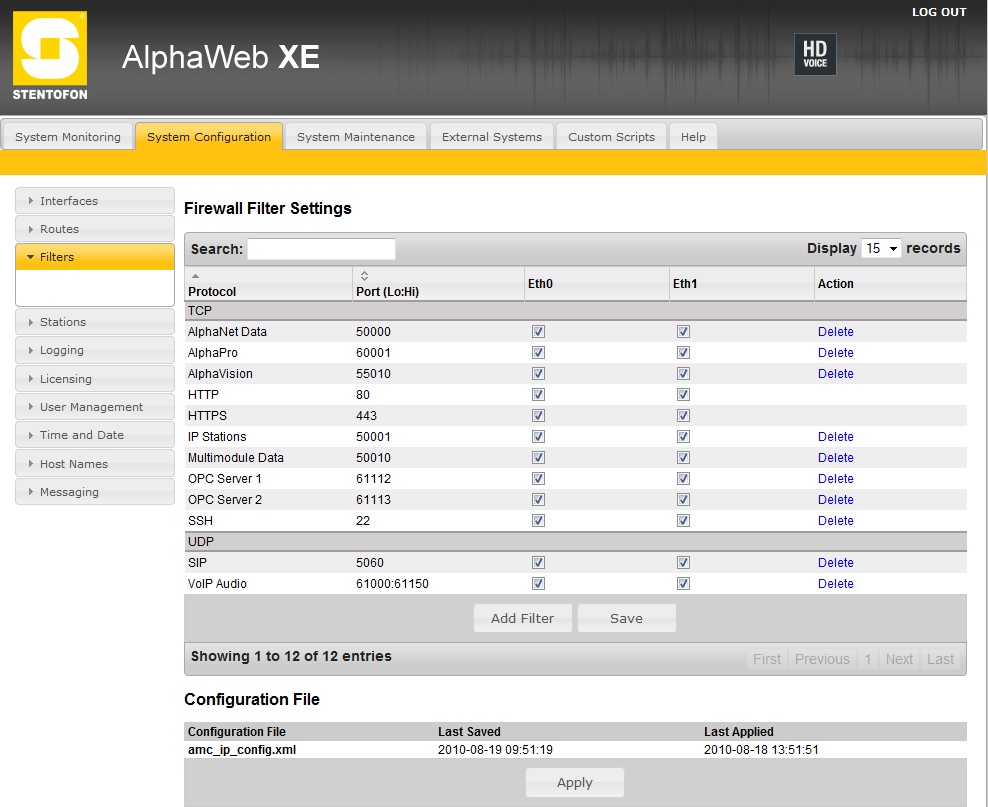Click the Apply configuration button

point(574,783)
